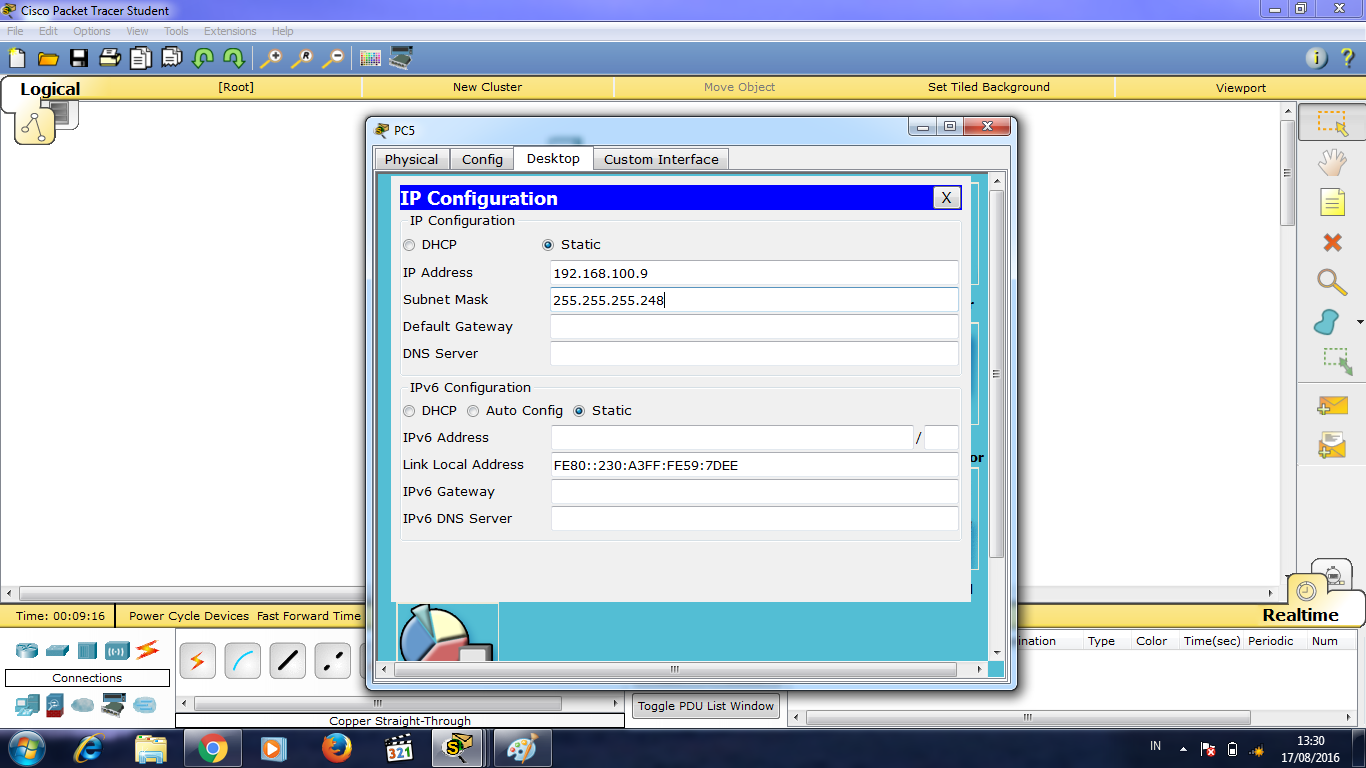
Task: Choose the Select tool in right toolbar
Action: 1332,123
